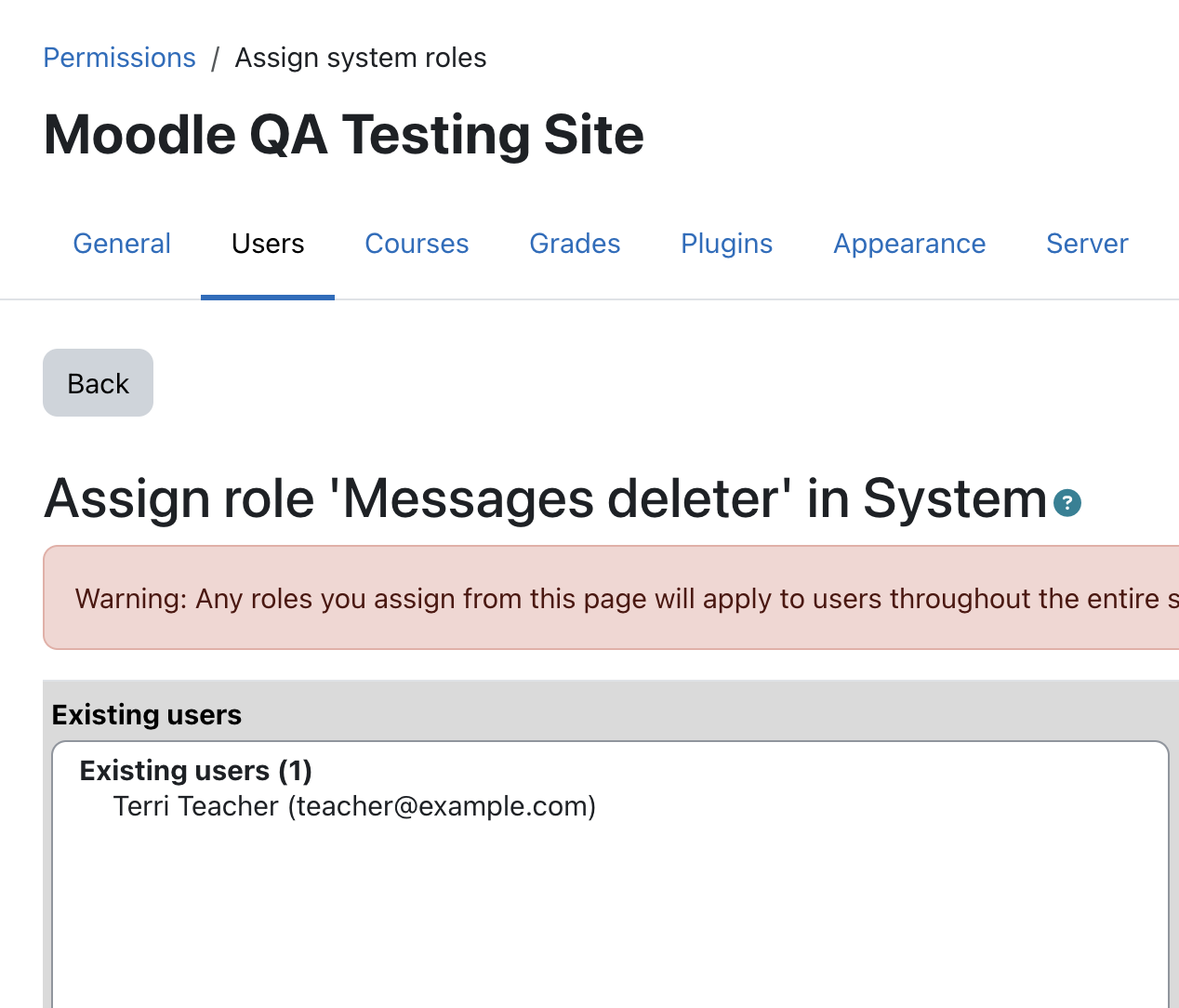Click the 'Existing users' label above list
1179x1008 pixels.
point(147,714)
